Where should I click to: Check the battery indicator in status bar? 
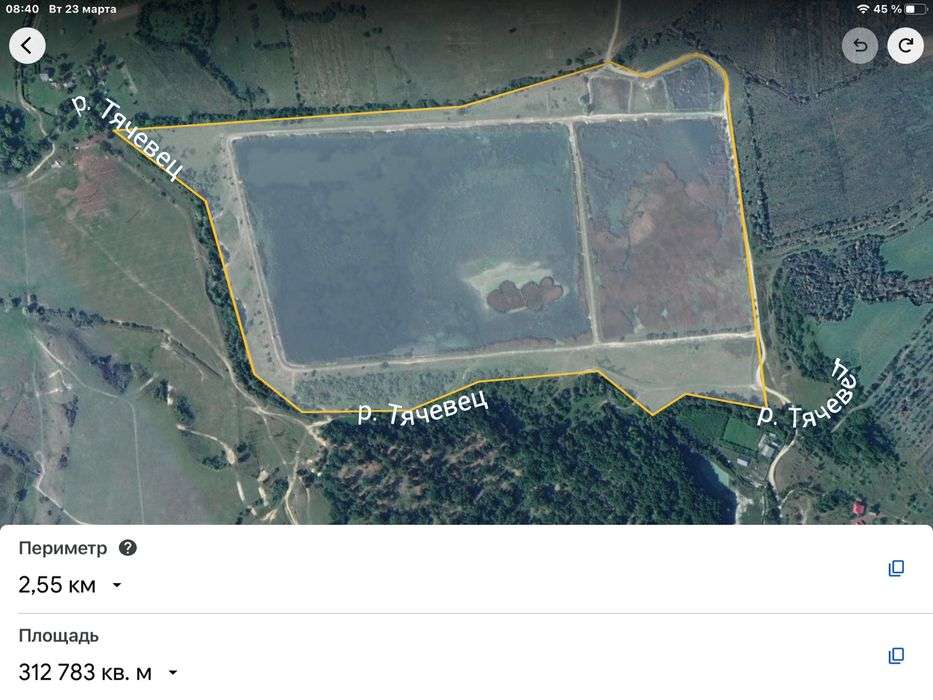(913, 9)
